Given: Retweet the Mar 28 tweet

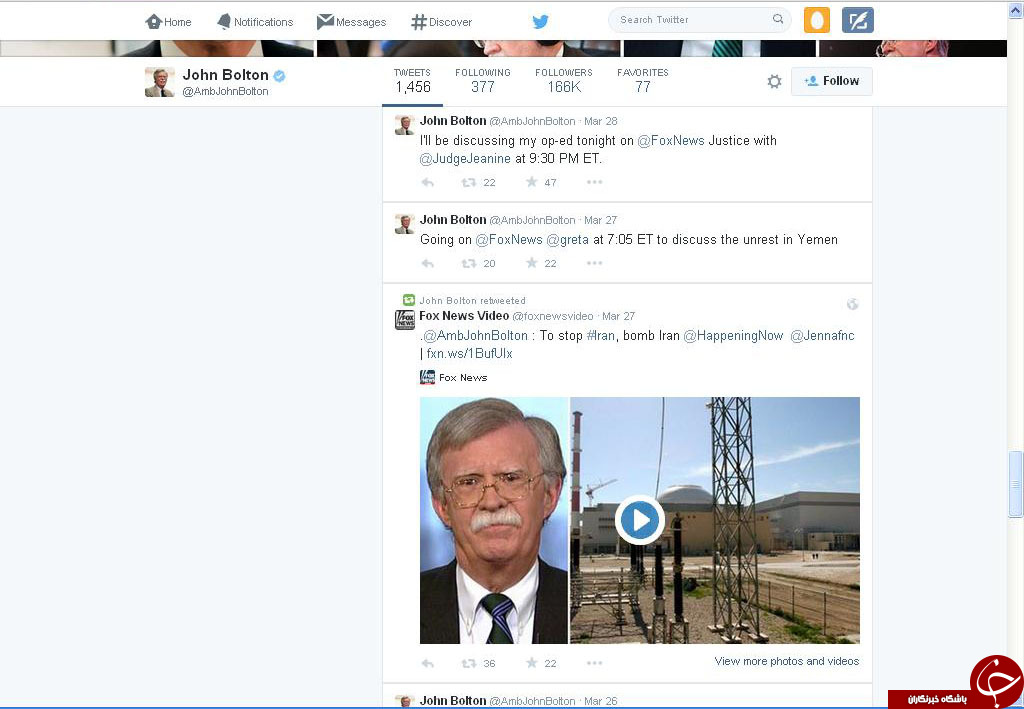Looking at the screenshot, I should [x=469, y=182].
